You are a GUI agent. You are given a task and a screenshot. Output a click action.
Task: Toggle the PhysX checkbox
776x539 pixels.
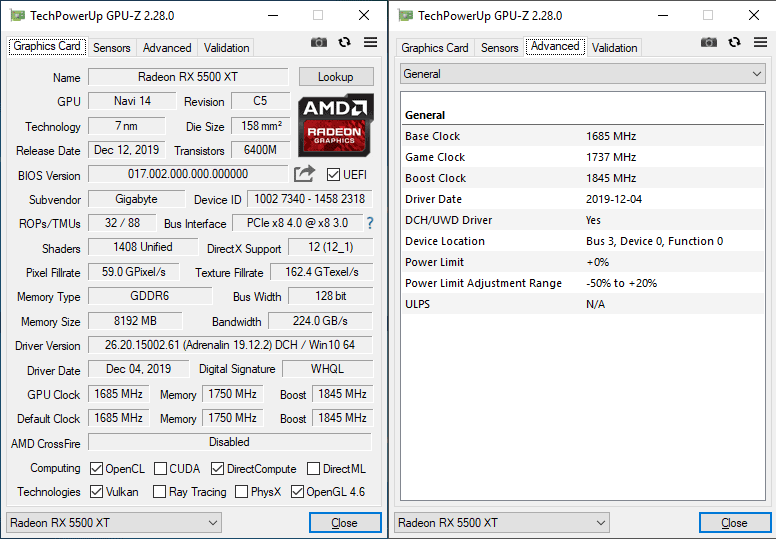point(242,491)
